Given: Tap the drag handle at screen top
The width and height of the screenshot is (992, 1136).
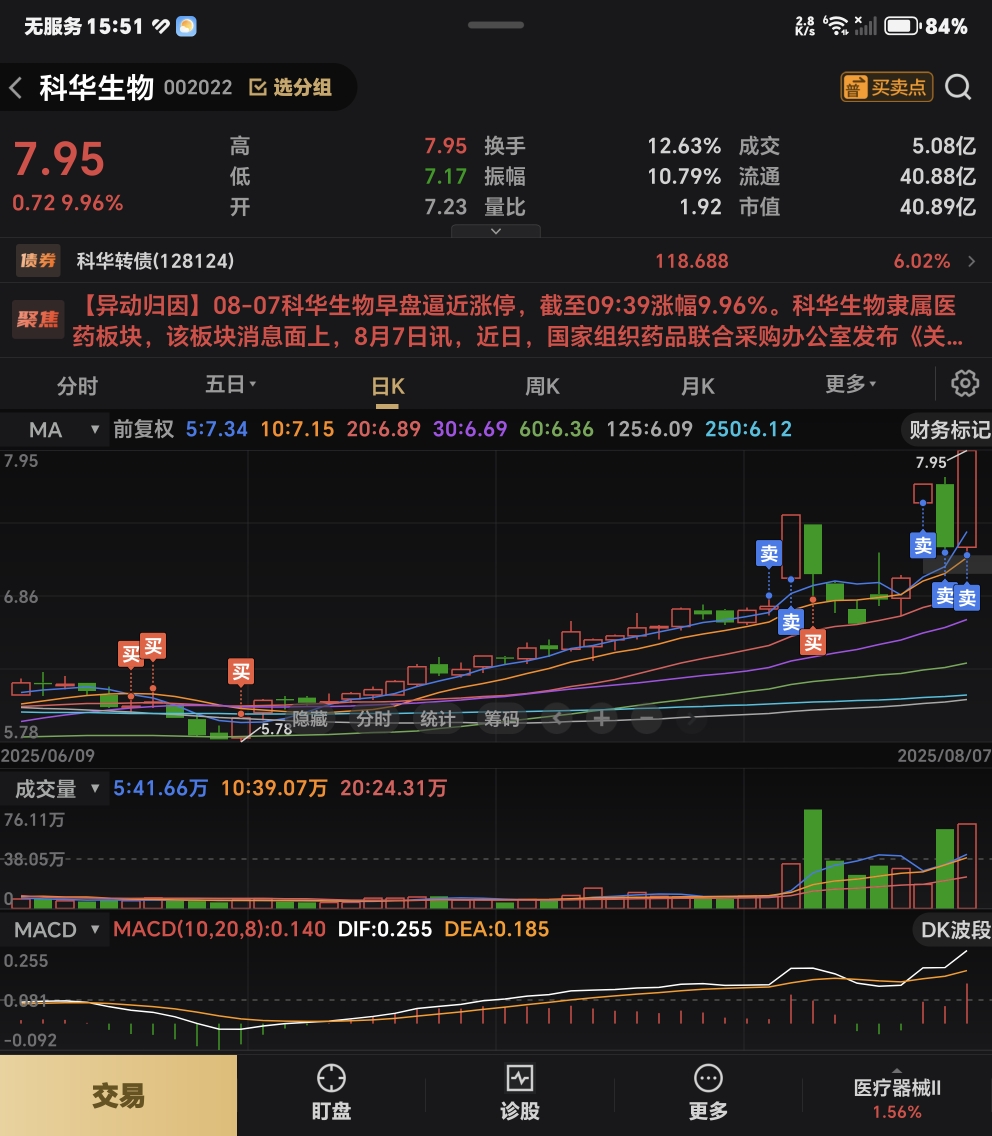Looking at the screenshot, I should click(496, 25).
